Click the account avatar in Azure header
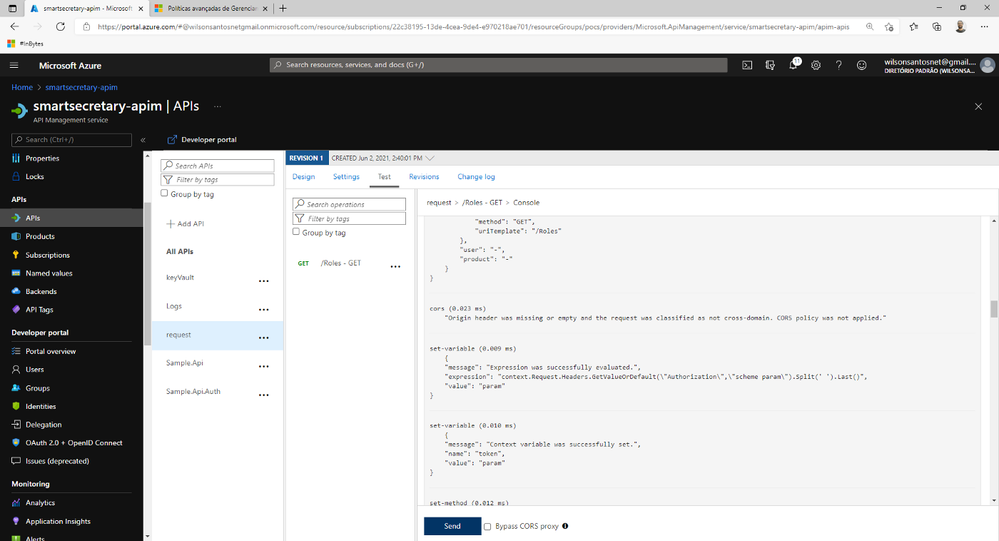 [988, 65]
